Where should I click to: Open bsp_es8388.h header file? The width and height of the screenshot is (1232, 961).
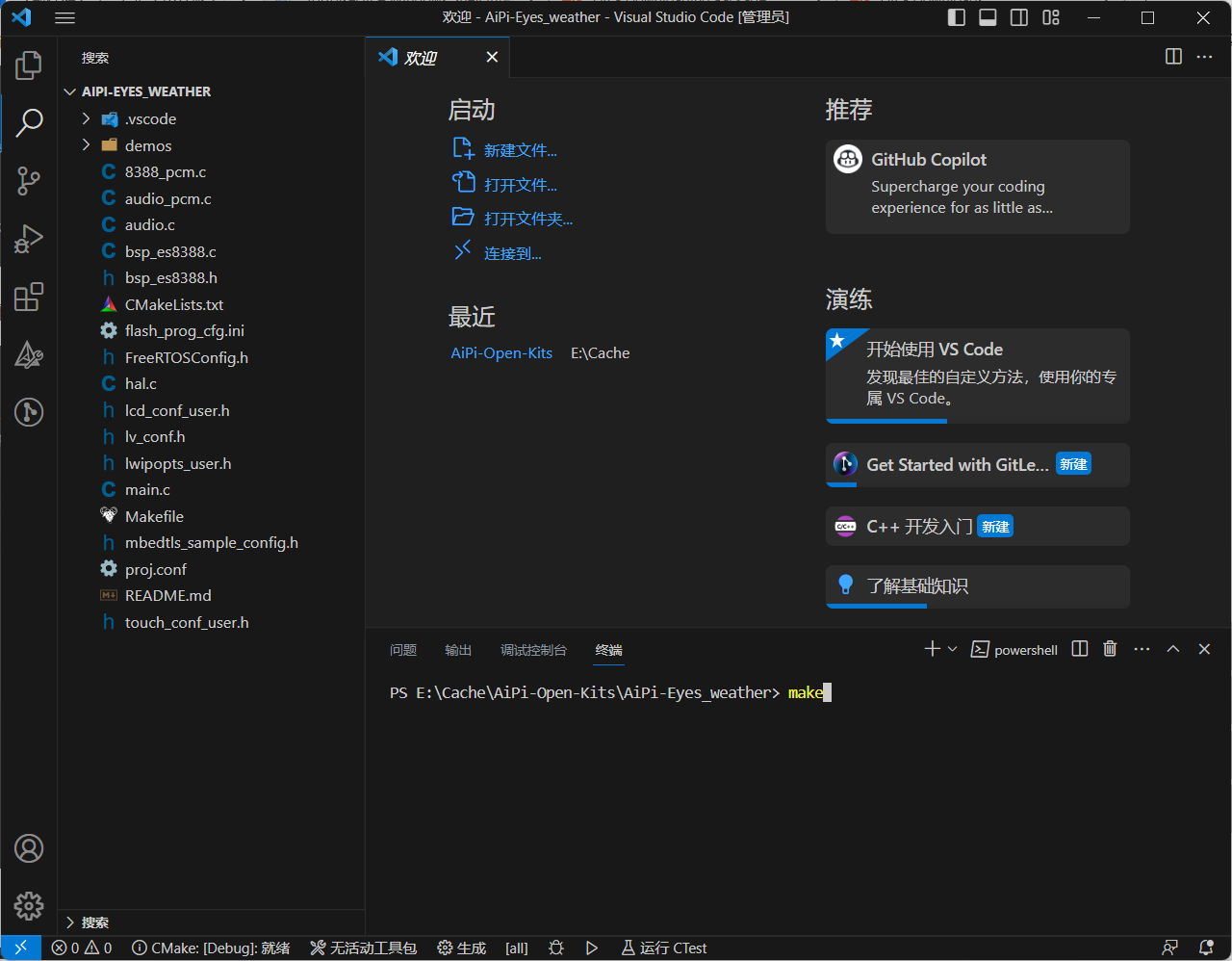click(211, 277)
